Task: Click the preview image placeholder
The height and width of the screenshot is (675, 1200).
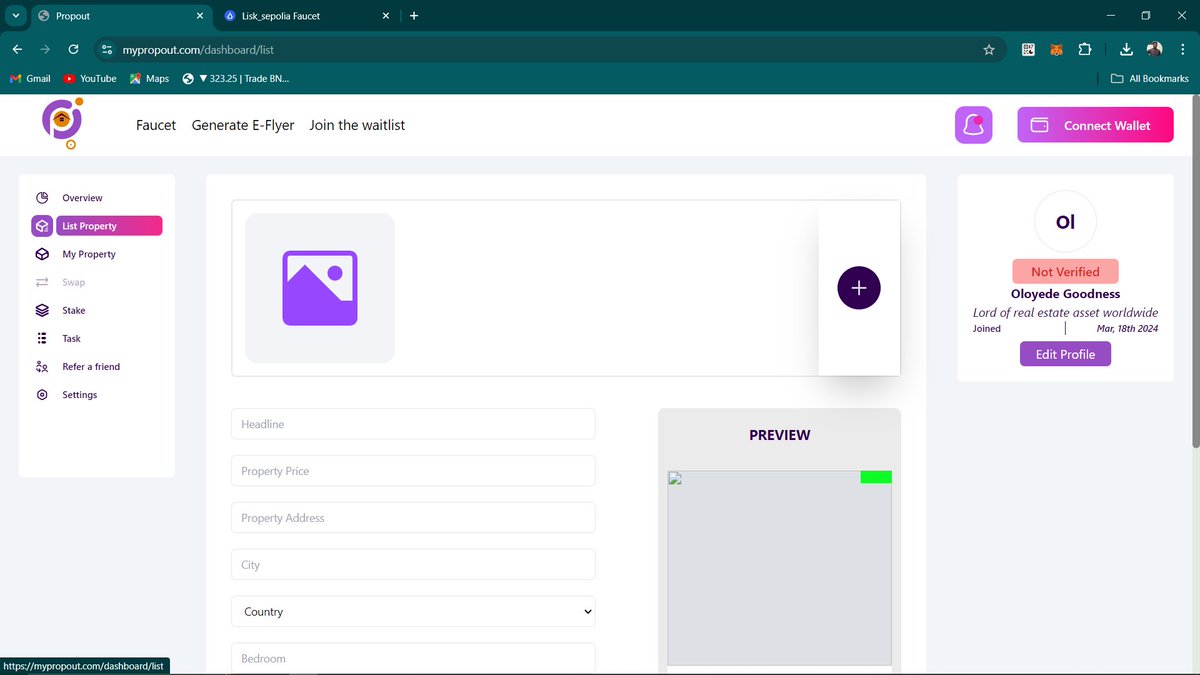Action: tap(779, 568)
